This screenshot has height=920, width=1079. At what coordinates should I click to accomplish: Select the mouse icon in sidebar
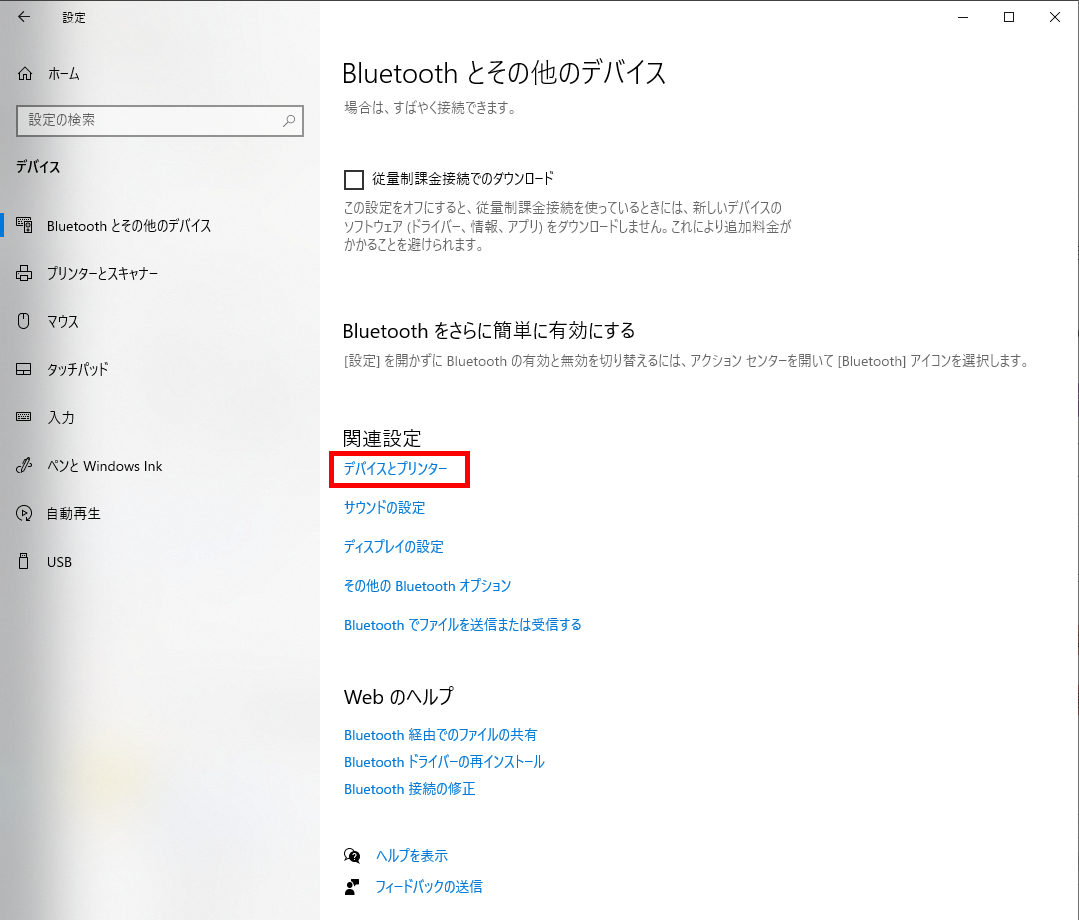tap(24, 321)
